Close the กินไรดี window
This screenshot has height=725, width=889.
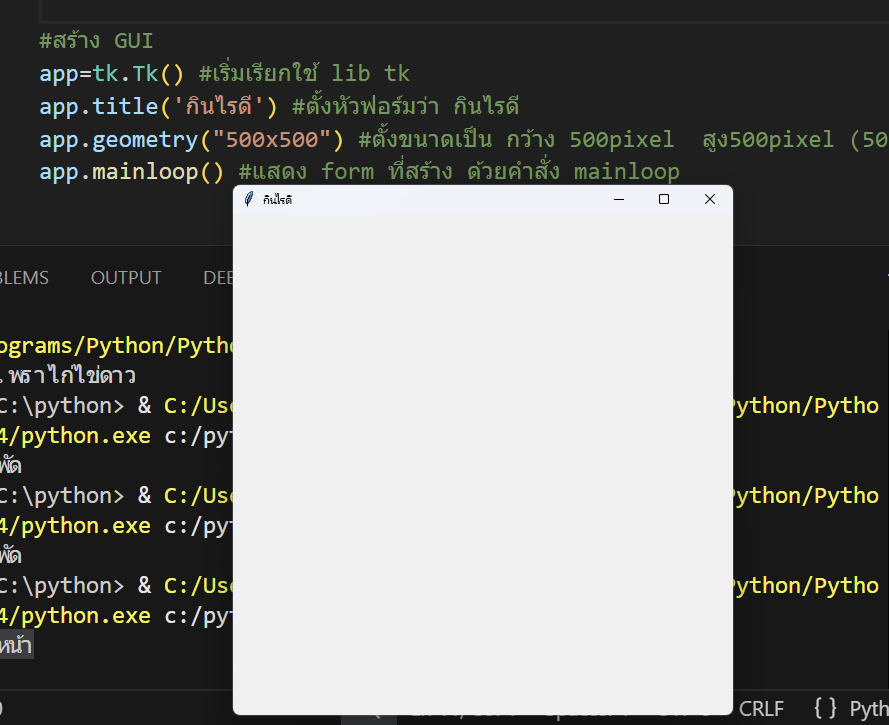[x=710, y=200]
